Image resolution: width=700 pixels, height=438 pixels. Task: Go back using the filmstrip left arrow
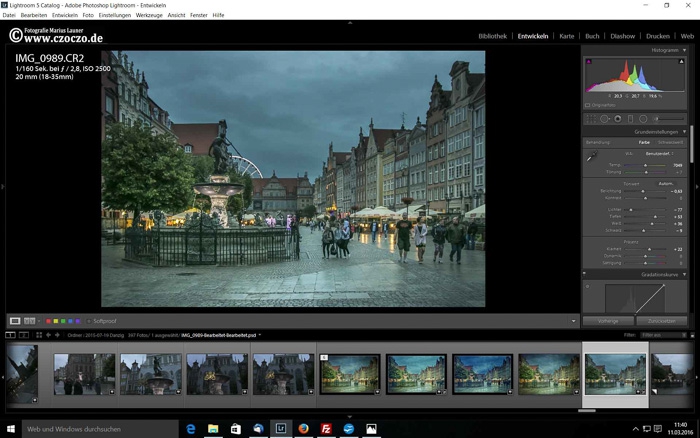[49, 335]
